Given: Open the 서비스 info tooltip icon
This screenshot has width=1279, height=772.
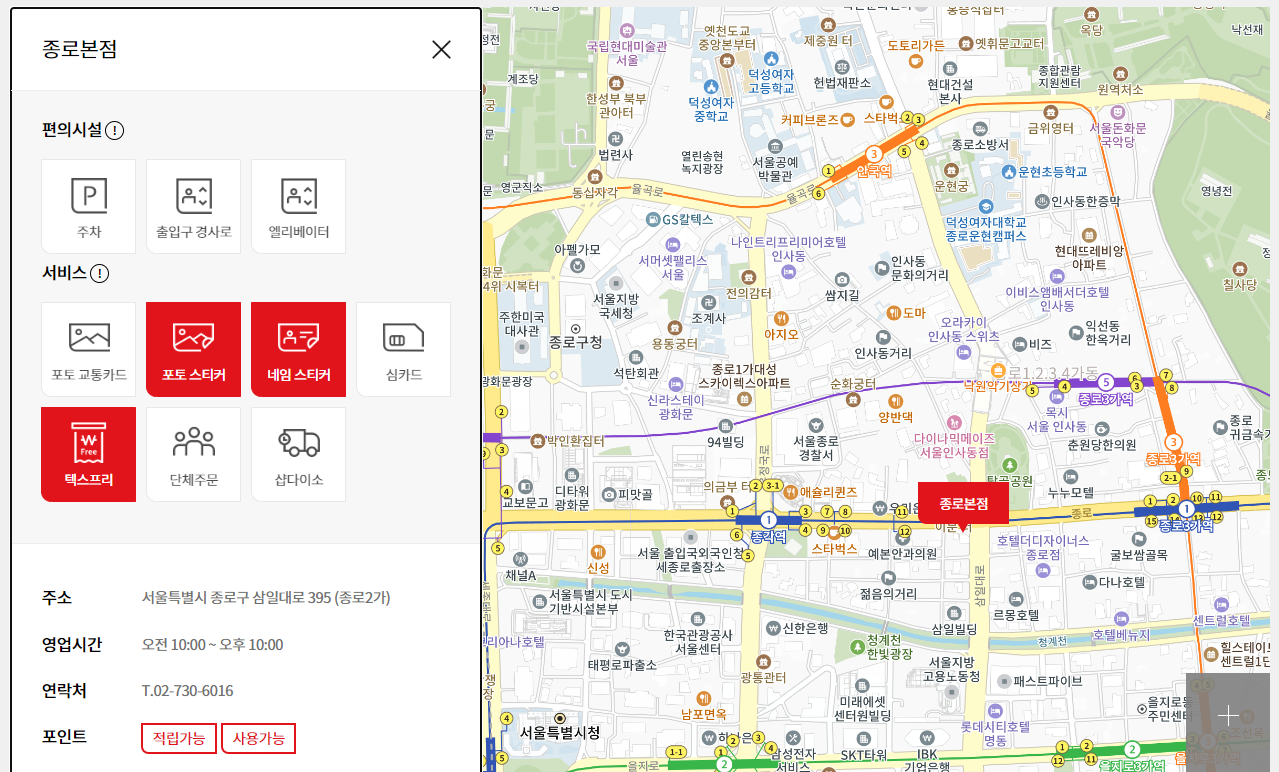Looking at the screenshot, I should coord(100,273).
